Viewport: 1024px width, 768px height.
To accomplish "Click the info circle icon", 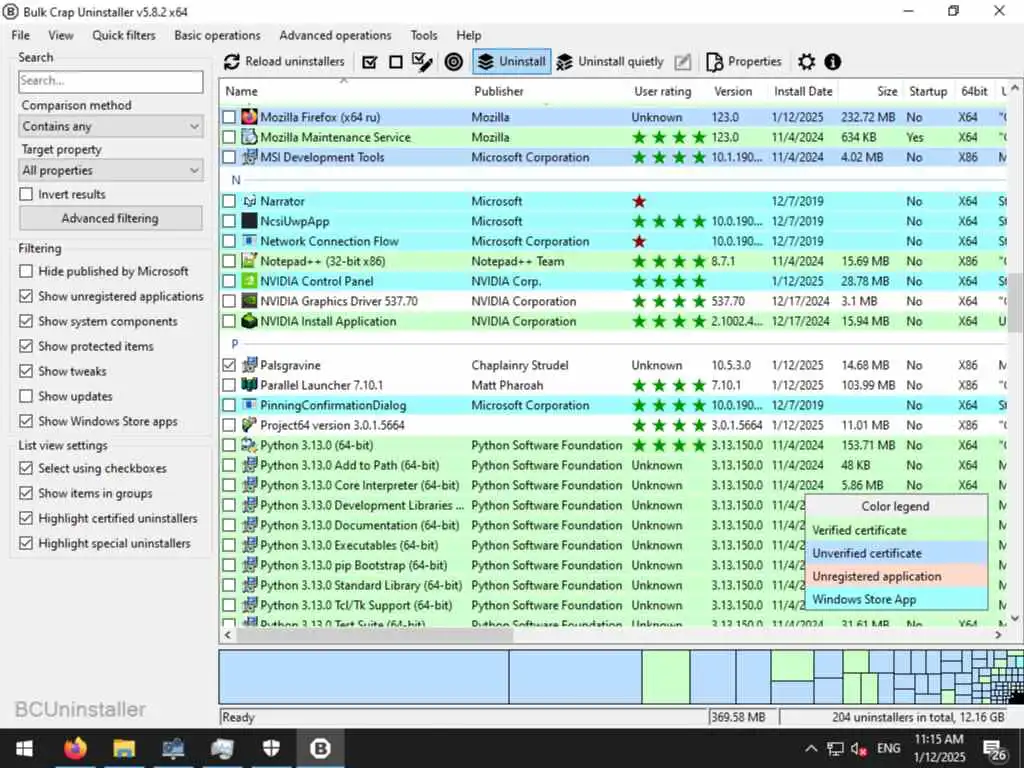I will pyautogui.click(x=832, y=62).
